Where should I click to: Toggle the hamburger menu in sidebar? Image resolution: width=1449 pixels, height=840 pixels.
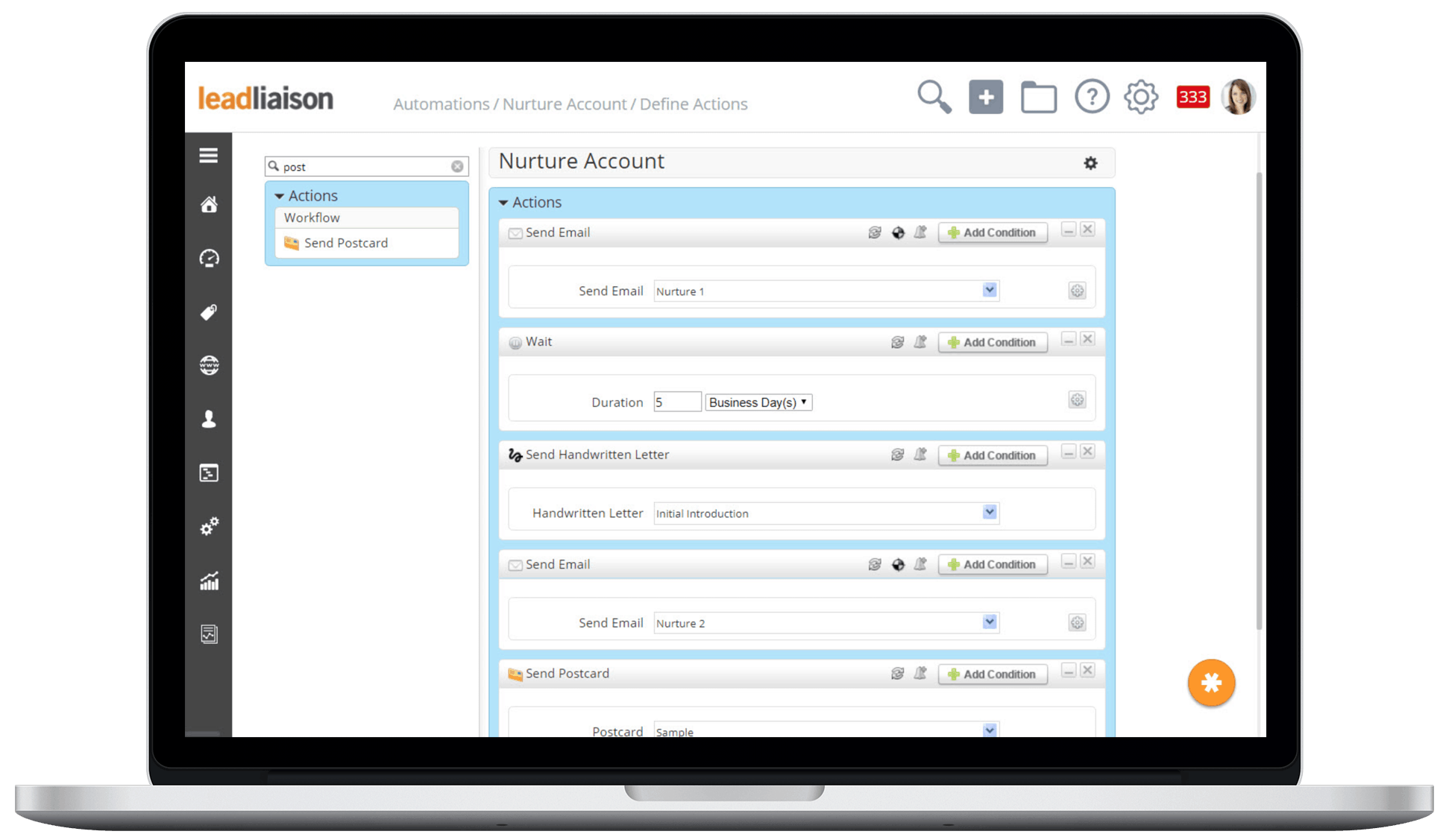(x=209, y=155)
